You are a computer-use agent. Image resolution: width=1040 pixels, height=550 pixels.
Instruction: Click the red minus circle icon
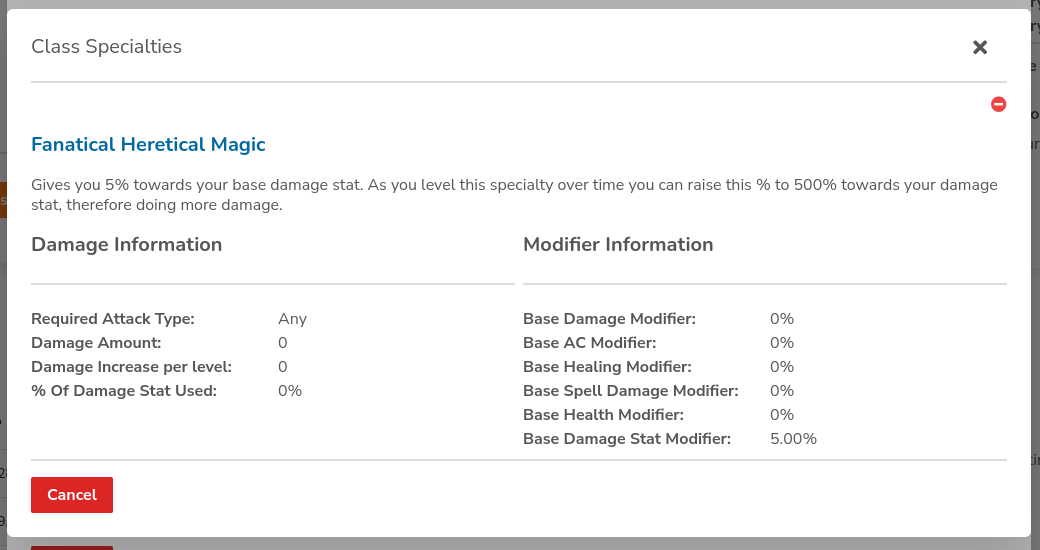click(x=998, y=104)
